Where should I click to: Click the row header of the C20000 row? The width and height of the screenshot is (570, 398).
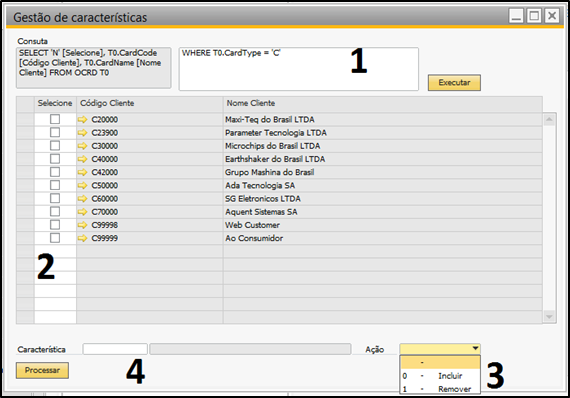(25, 119)
